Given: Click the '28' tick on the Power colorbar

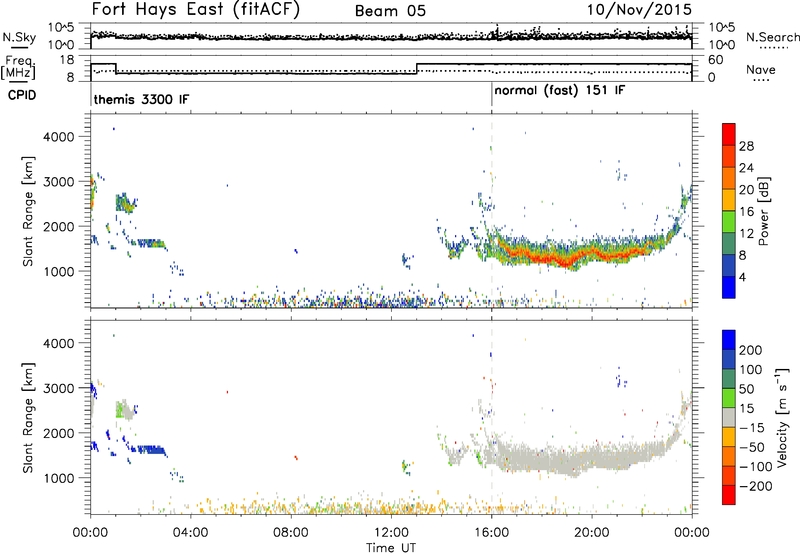Looking at the screenshot, I should [x=746, y=146].
